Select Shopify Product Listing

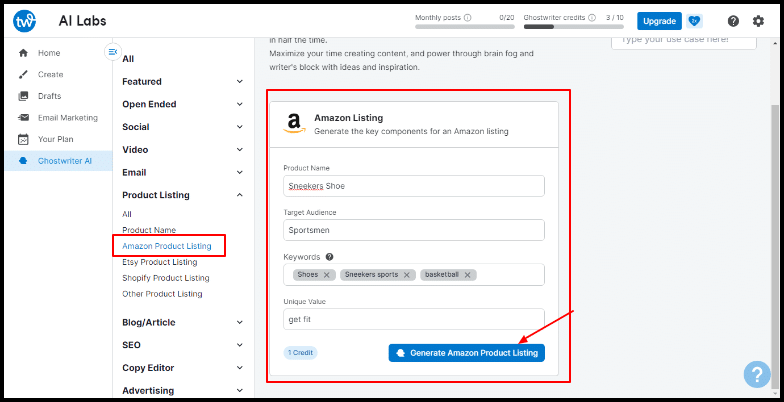click(166, 278)
